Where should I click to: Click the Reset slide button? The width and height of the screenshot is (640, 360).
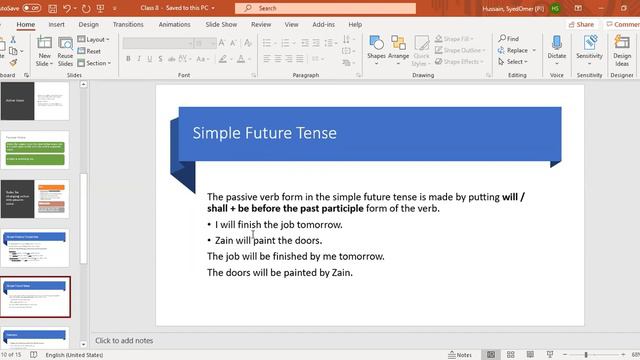[89, 51]
